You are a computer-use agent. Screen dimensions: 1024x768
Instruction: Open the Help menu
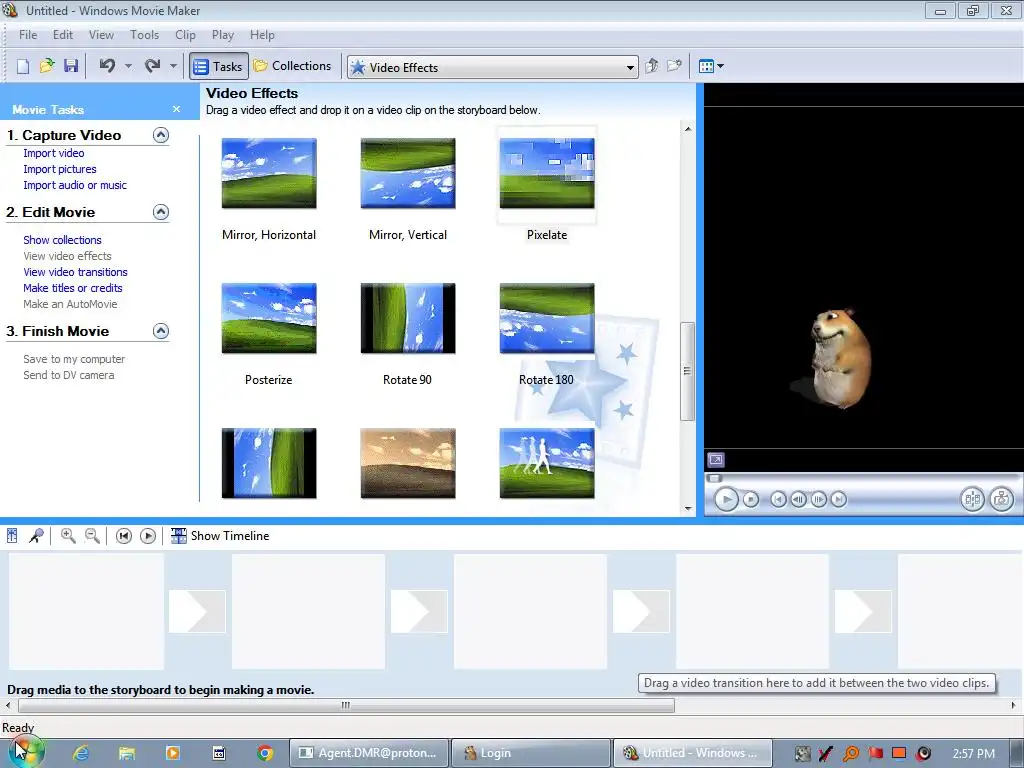click(x=262, y=35)
